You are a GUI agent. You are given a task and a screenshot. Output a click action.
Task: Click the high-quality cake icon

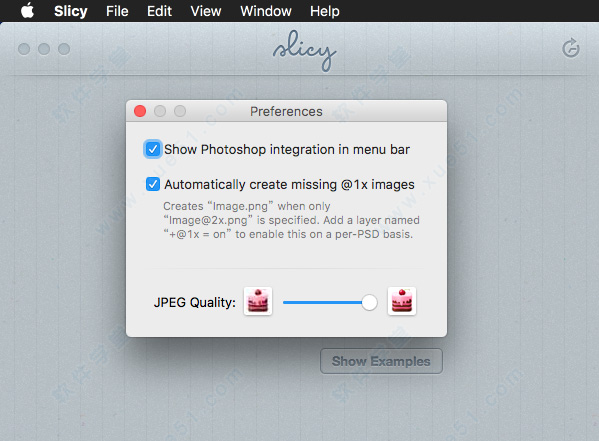402,301
